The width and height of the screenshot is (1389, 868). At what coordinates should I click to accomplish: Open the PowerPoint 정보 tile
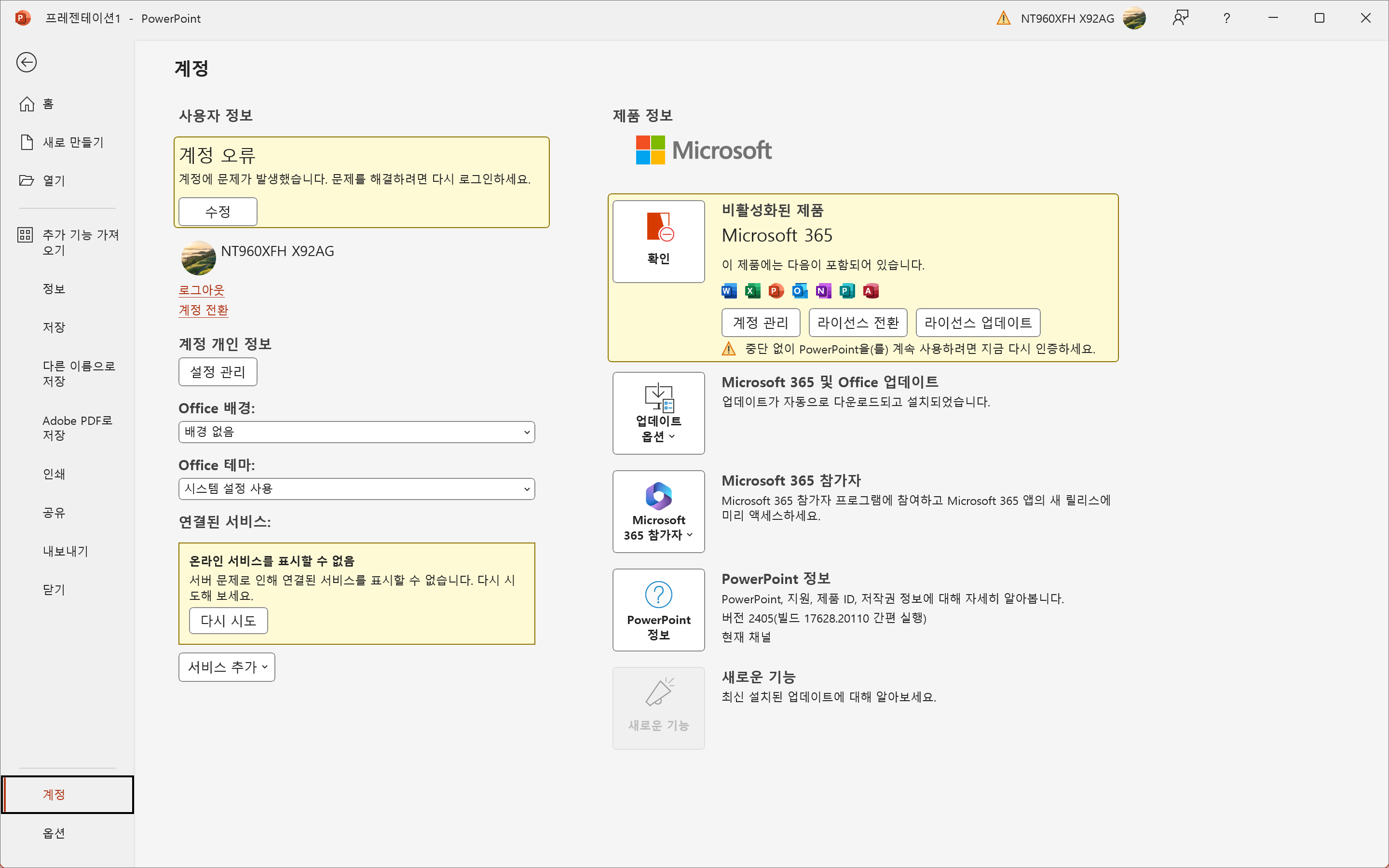658,610
